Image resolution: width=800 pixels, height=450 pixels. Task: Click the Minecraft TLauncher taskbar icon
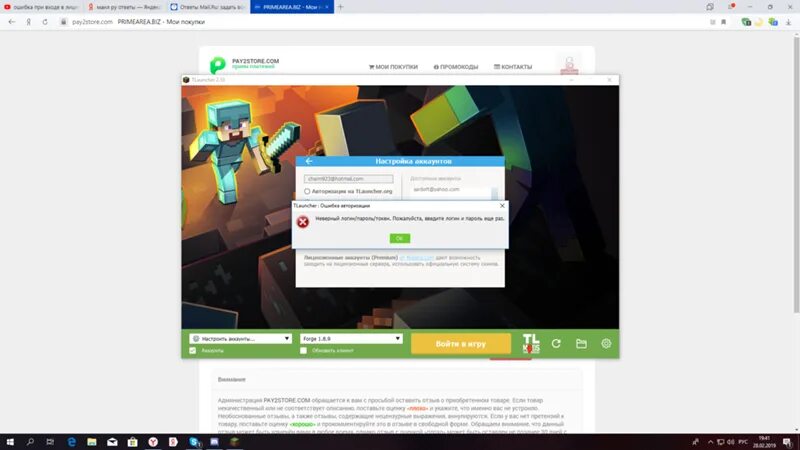(x=234, y=442)
